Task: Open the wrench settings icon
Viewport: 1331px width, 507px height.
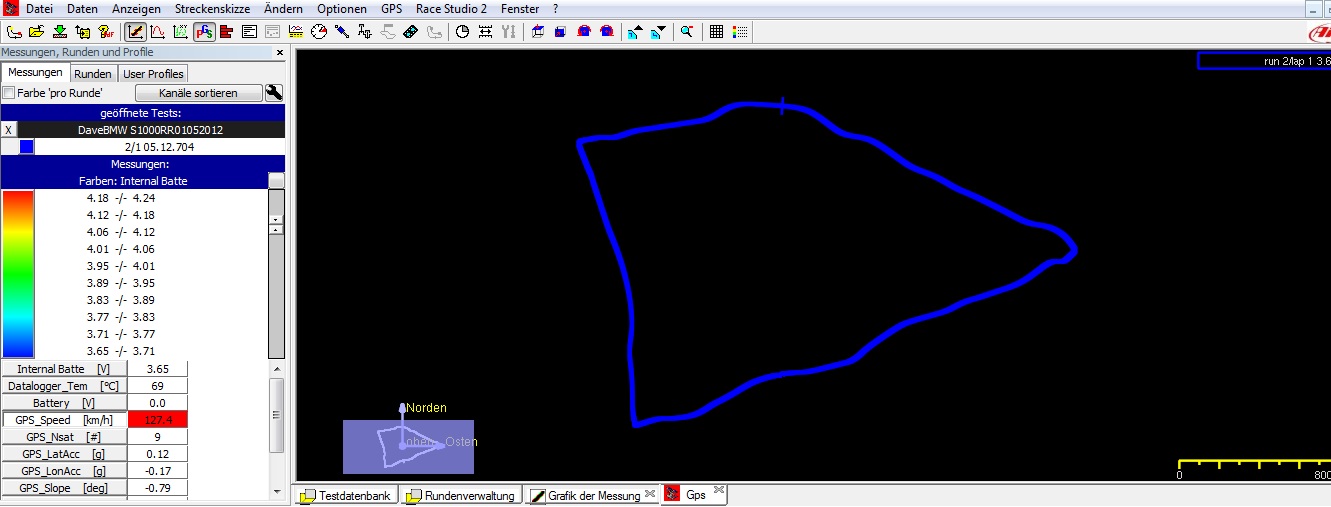Action: tap(274, 93)
